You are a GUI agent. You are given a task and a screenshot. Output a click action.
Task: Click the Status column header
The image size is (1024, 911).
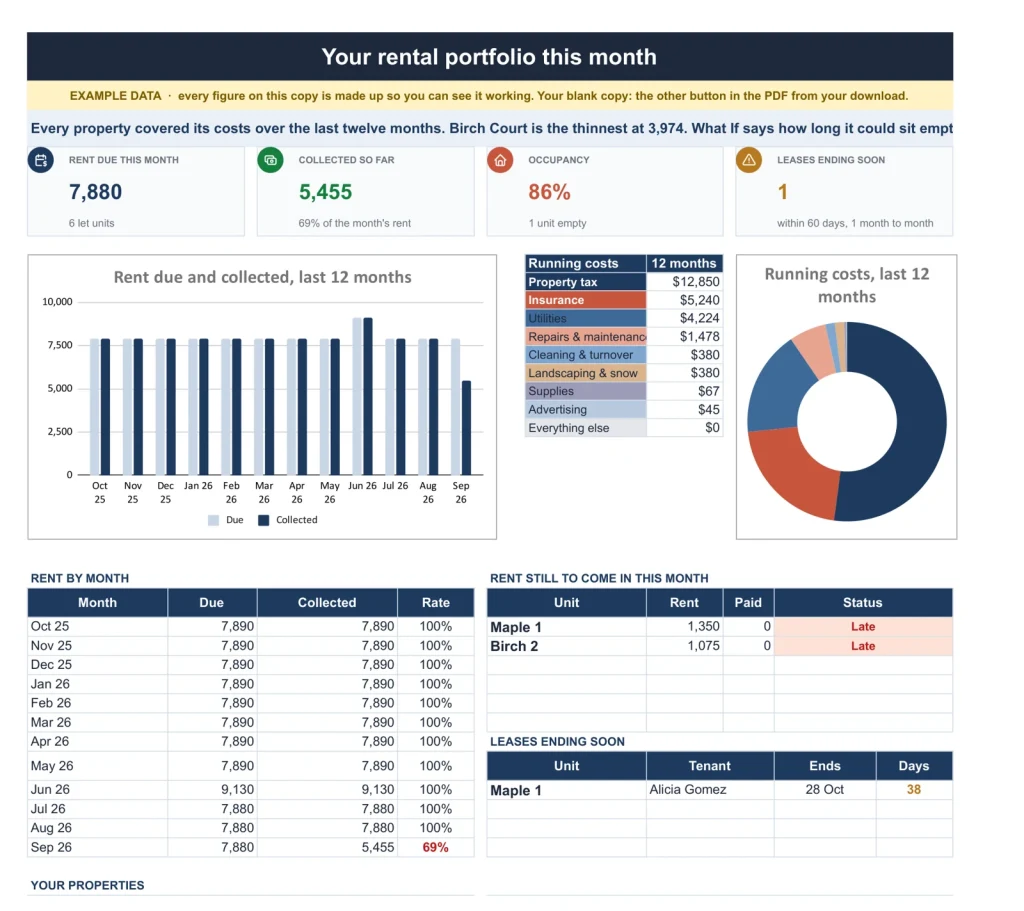(x=863, y=603)
